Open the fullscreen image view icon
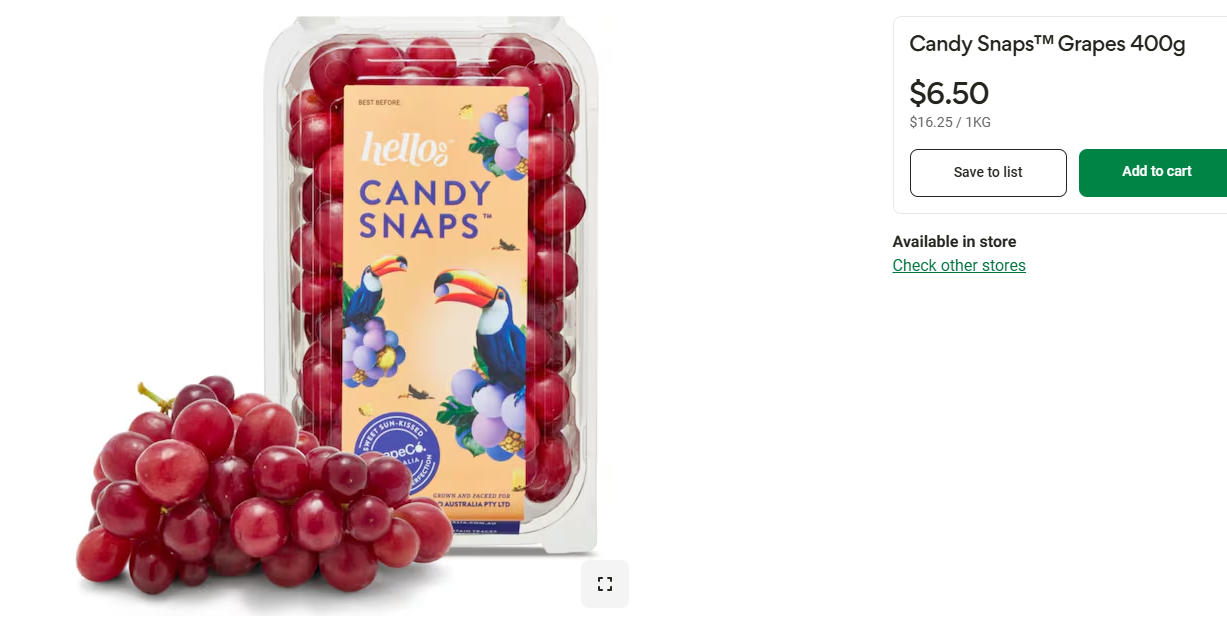The width and height of the screenshot is (1227, 619). 605,584
